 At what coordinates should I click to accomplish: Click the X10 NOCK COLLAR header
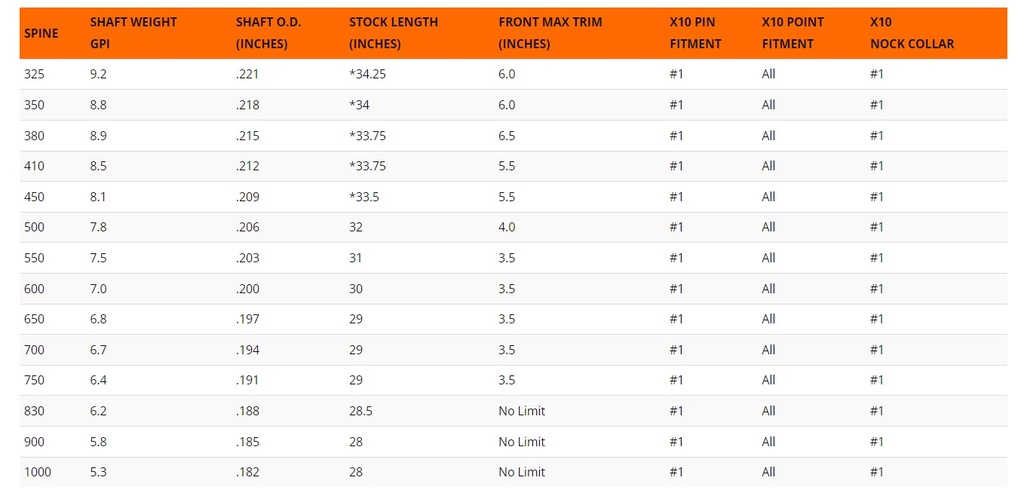coord(912,33)
